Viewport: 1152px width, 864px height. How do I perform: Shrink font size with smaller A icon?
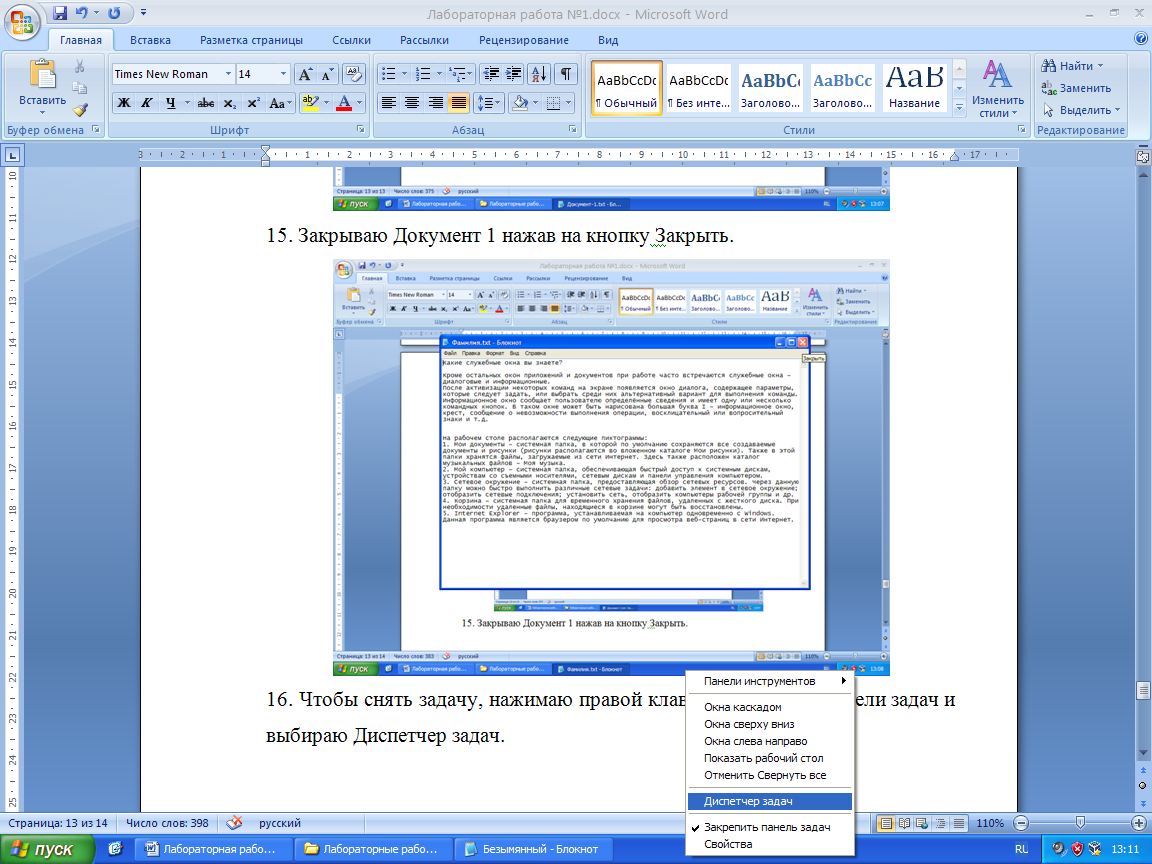(x=327, y=73)
